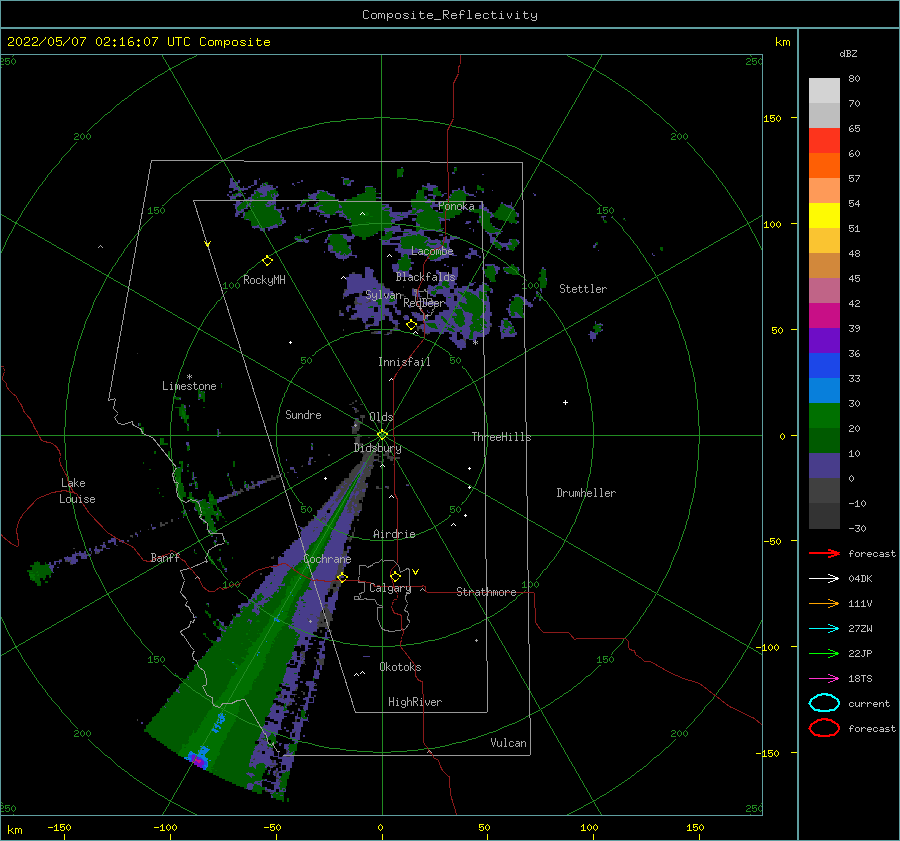The image size is (900, 841).
Task: Select the violet purple swatch above 36
Action: pos(824,340)
